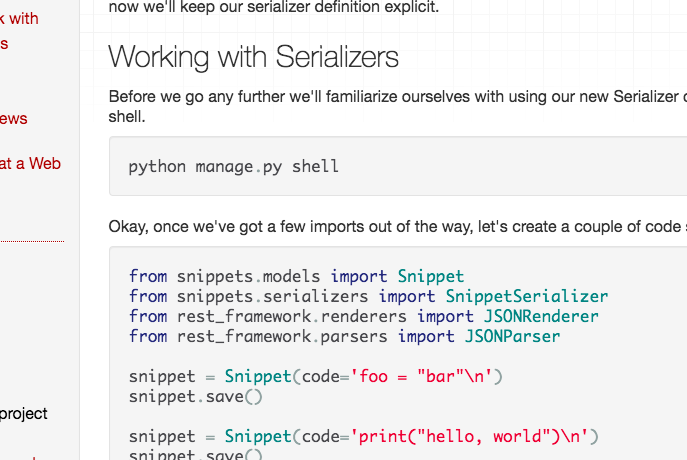The width and height of the screenshot is (687, 460).
Task: Click paragraph beginning 'Before we go any further'
Action: pyautogui.click(x=398, y=106)
